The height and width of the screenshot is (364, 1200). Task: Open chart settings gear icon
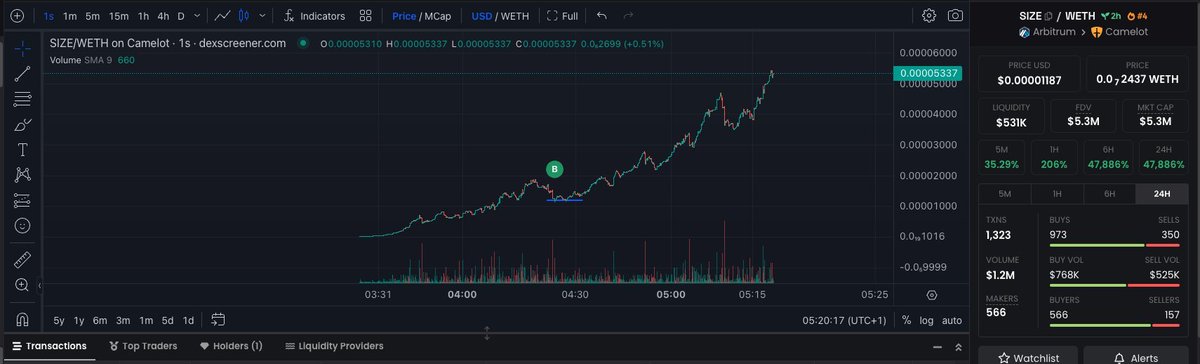pos(929,16)
